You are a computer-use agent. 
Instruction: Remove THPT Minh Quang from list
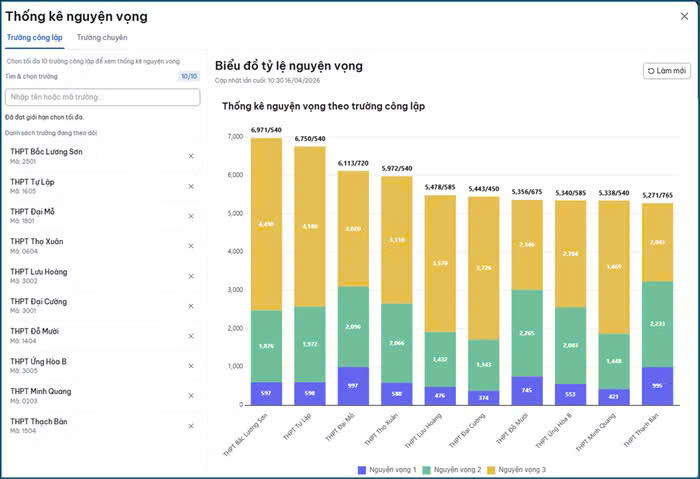point(191,395)
